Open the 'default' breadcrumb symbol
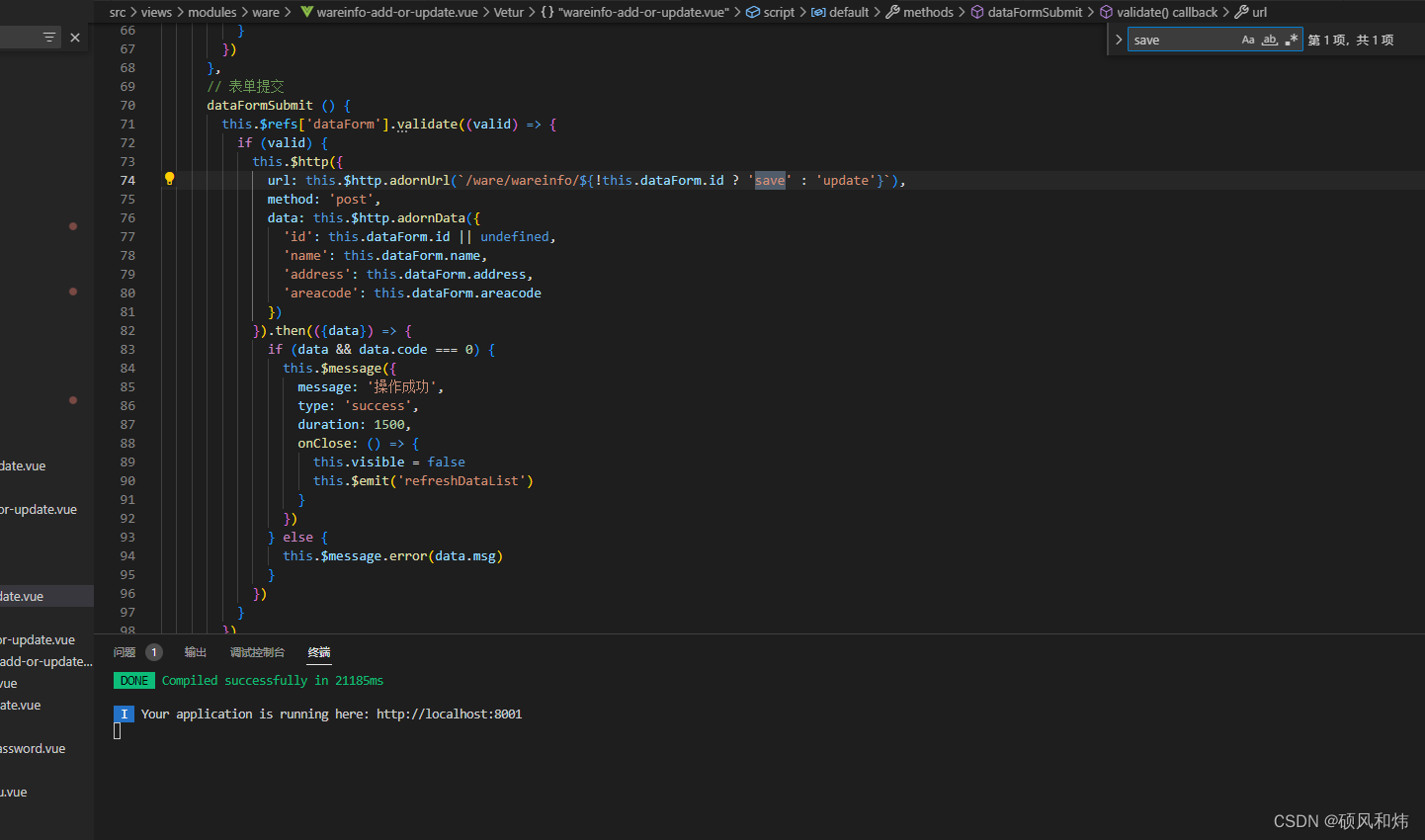The width and height of the screenshot is (1425, 840). (840, 12)
